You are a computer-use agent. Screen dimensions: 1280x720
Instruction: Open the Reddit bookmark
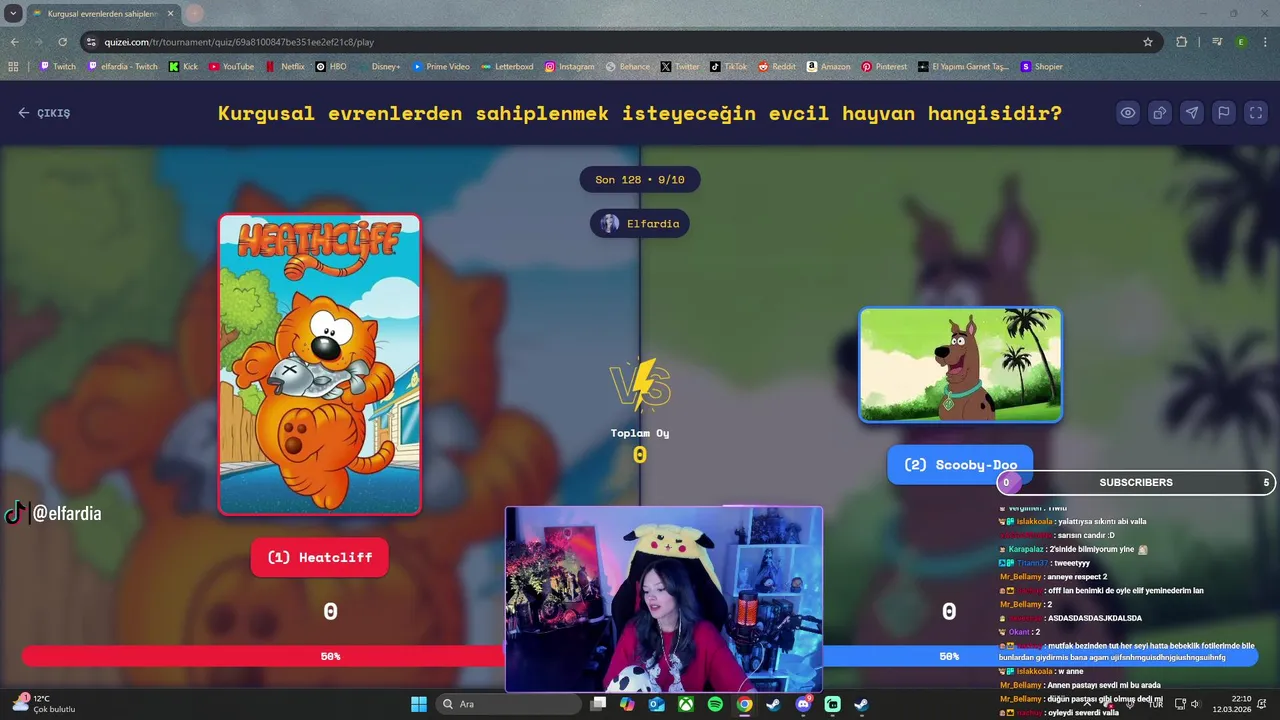point(777,67)
